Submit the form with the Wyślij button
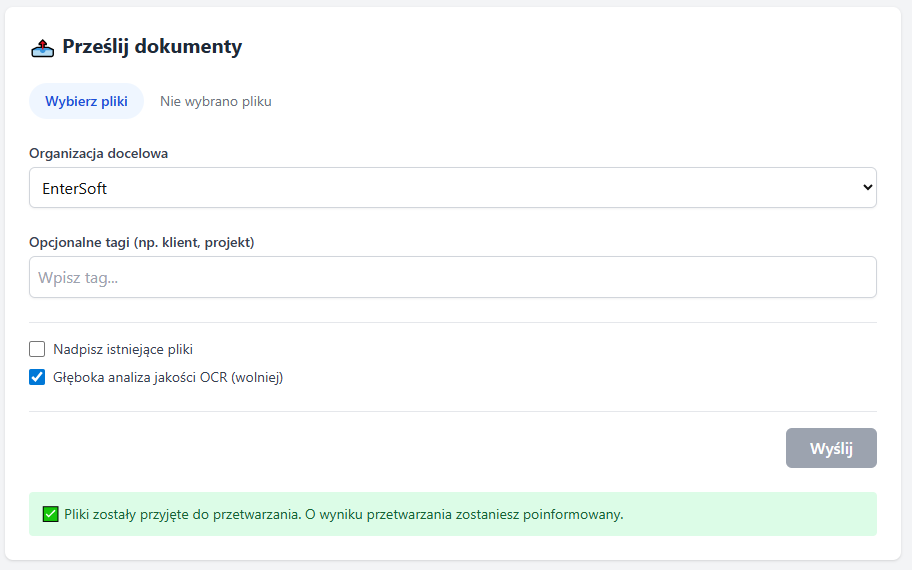Viewport: 912px width, 570px height. coord(831,448)
